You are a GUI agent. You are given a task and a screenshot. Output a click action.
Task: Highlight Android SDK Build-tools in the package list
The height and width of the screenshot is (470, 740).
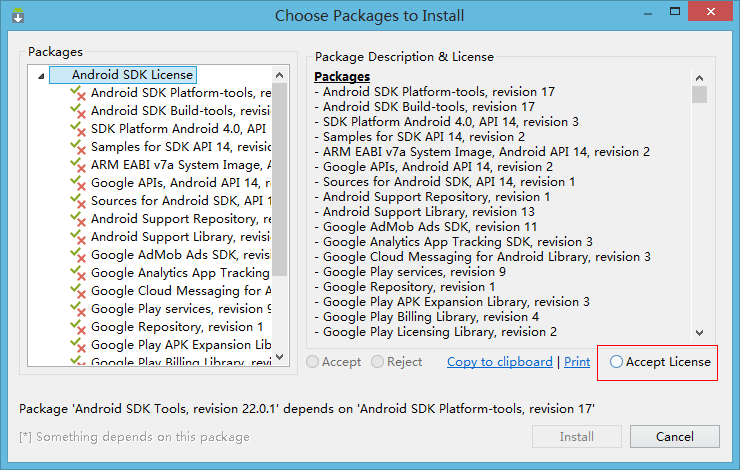(x=180, y=111)
